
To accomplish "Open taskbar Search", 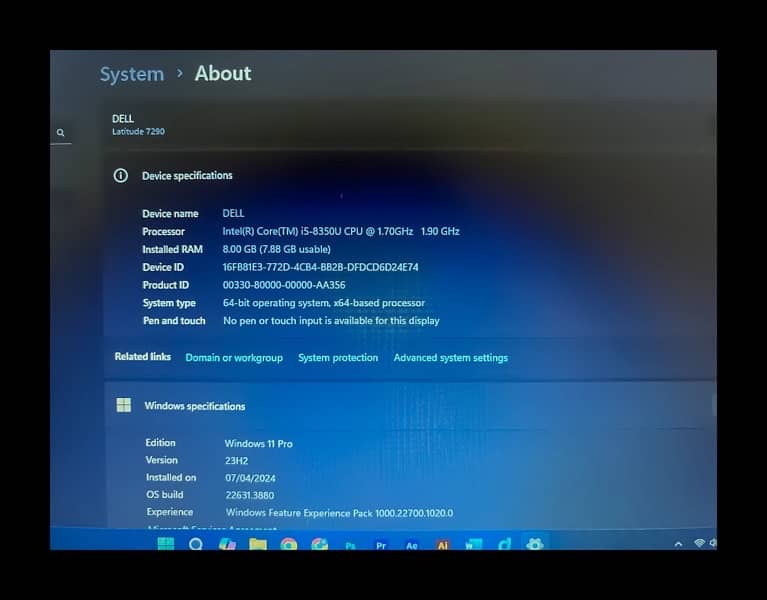I will [196, 544].
